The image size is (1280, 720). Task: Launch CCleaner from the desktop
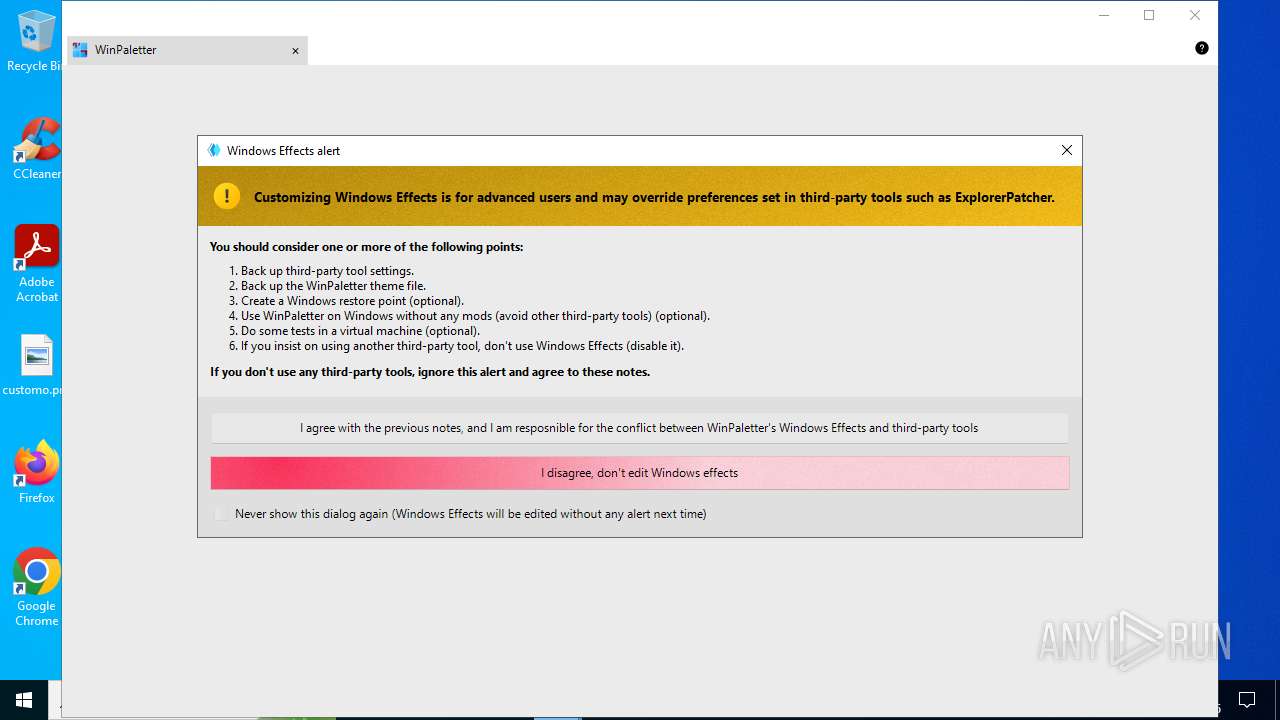[36, 148]
